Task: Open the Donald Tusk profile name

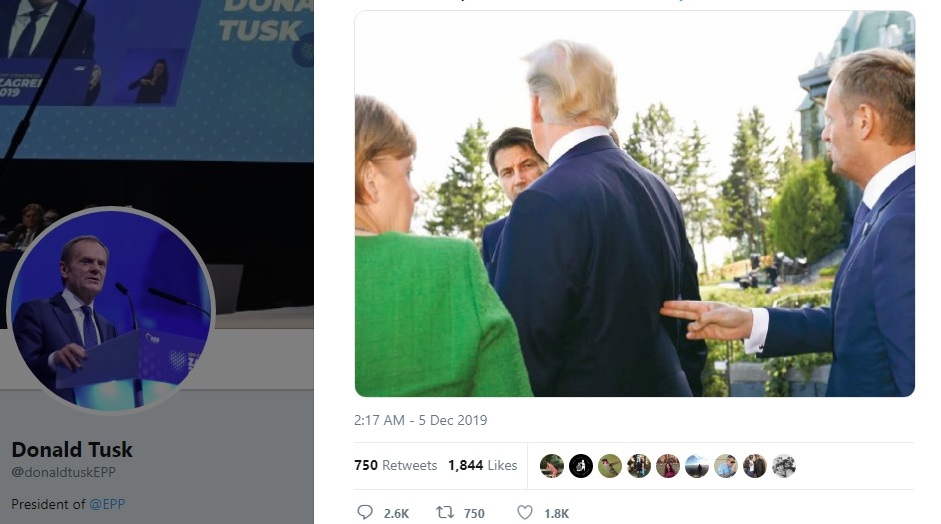Action: point(72,450)
